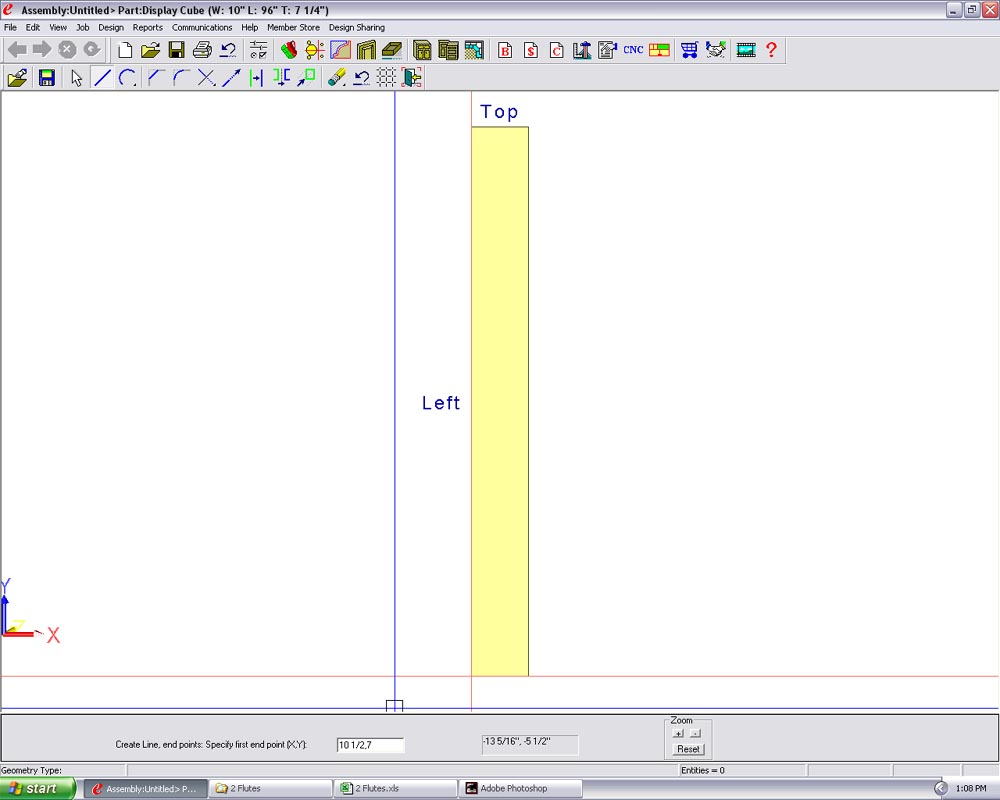
Task: Open the Design menu
Action: coord(111,27)
